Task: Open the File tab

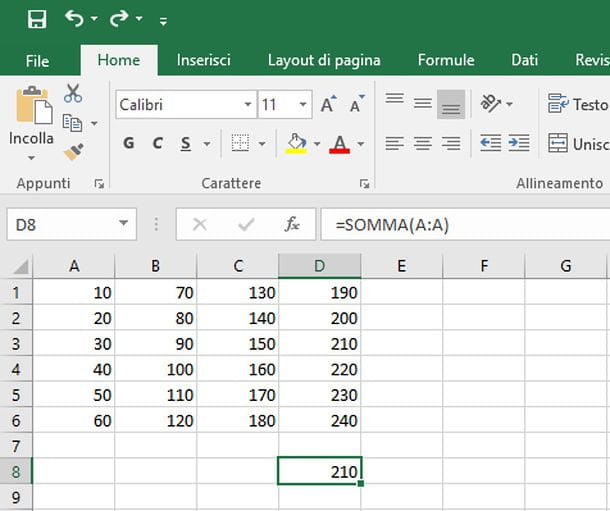Action: pyautogui.click(x=37, y=61)
